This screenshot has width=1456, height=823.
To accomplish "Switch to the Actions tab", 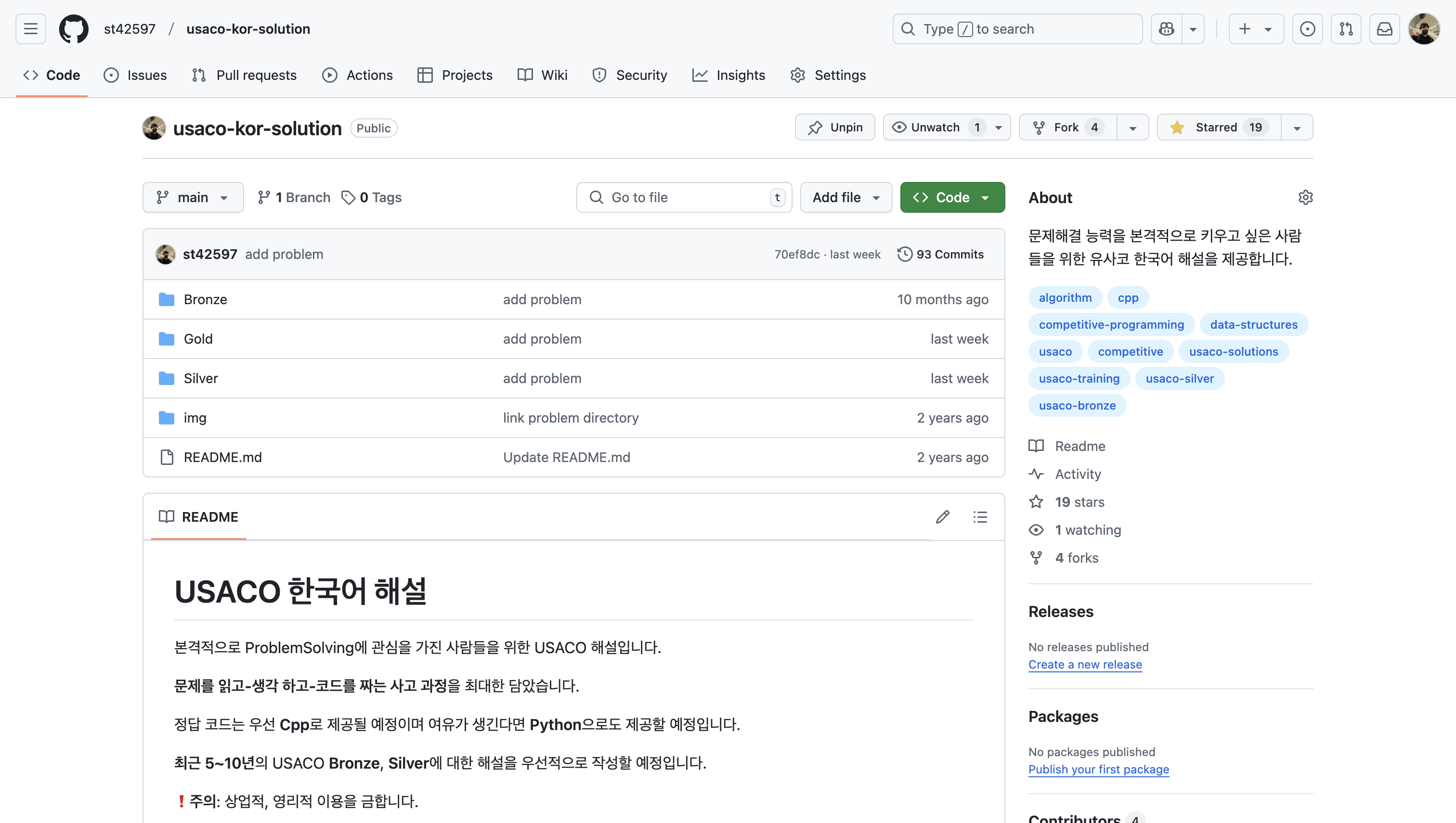I will (x=357, y=75).
